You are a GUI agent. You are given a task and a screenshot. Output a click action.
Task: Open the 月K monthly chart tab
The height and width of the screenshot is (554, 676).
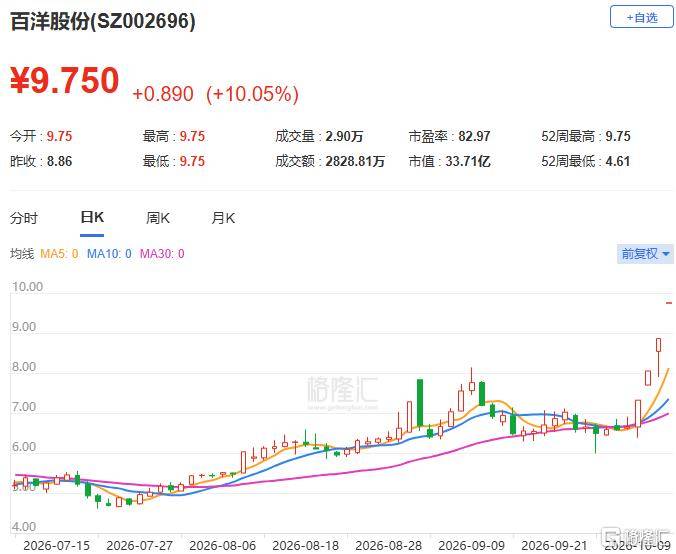[x=223, y=218]
